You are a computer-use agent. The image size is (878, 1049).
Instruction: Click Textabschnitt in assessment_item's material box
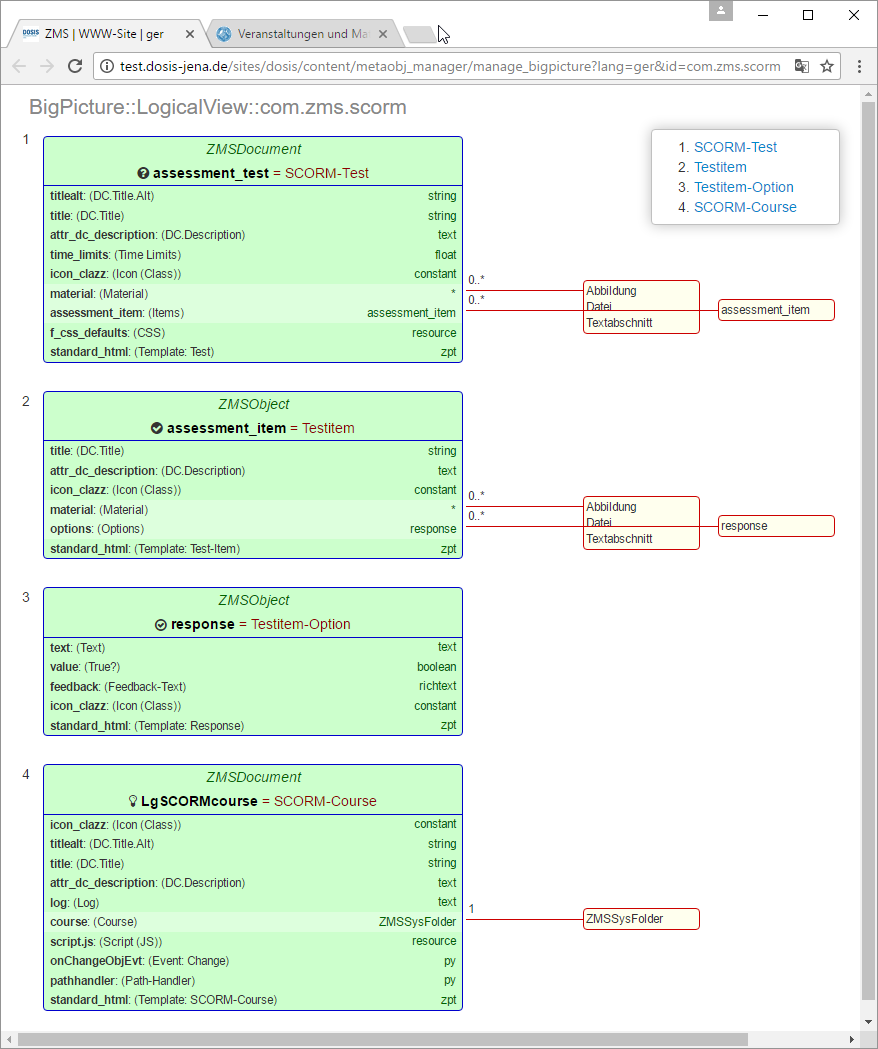[x=619, y=539]
